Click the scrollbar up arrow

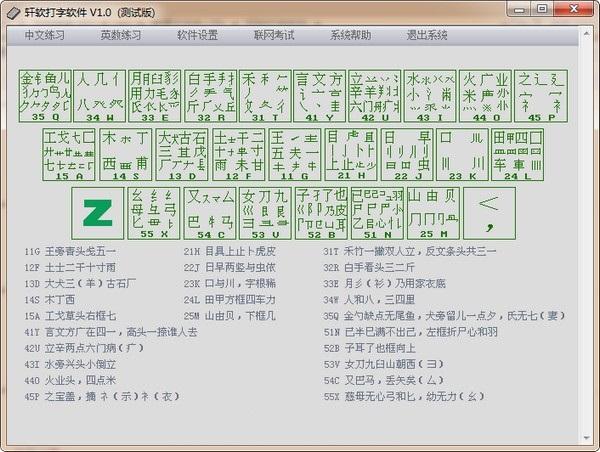[586, 34]
